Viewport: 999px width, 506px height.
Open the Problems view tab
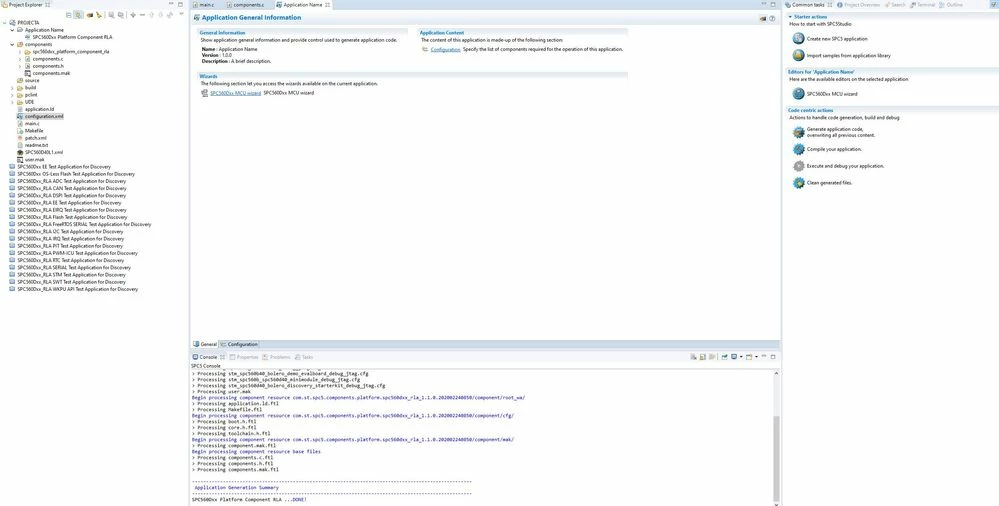276,357
